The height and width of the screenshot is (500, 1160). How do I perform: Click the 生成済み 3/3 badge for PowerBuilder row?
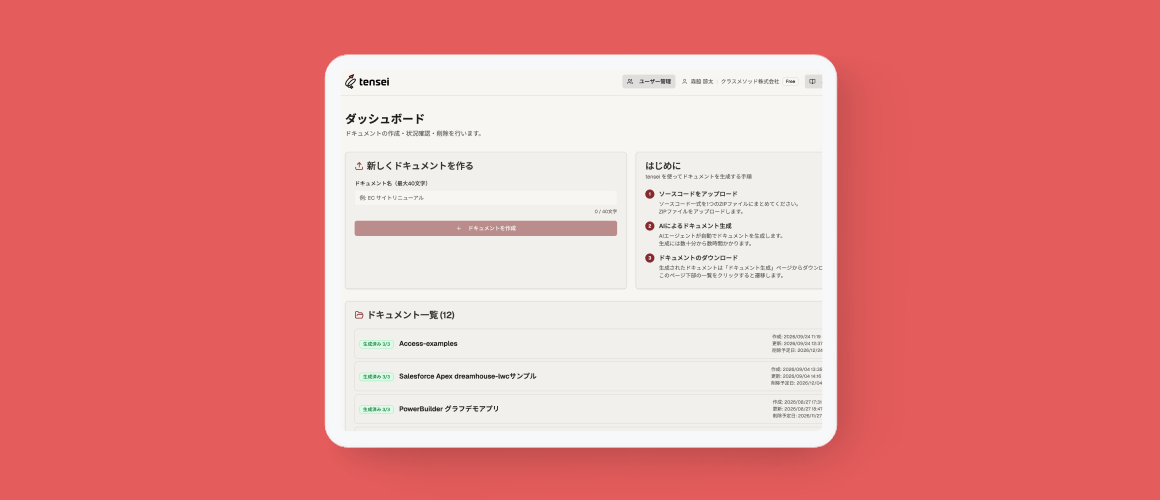pyautogui.click(x=376, y=409)
